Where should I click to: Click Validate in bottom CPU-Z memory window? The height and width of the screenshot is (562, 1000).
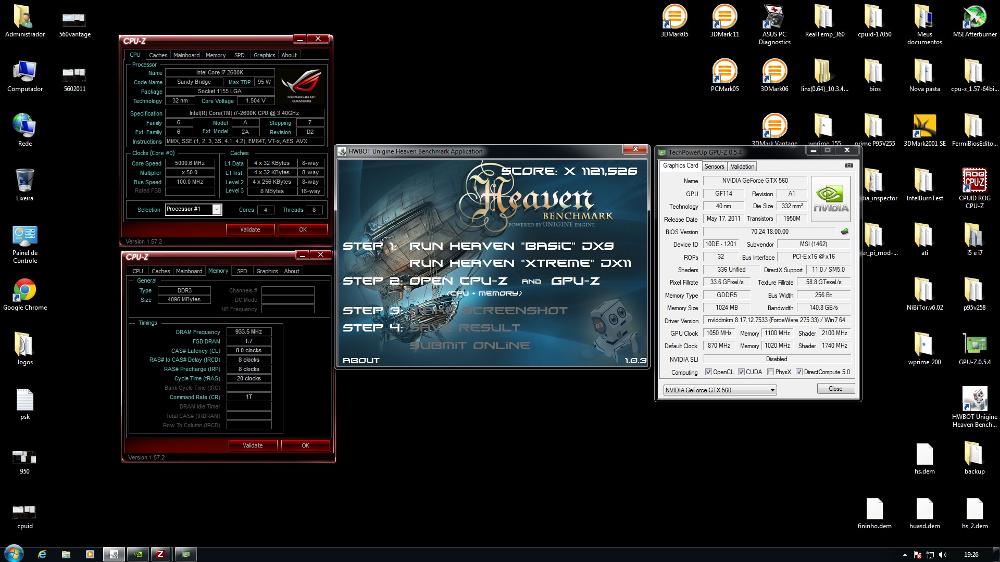[x=253, y=445]
